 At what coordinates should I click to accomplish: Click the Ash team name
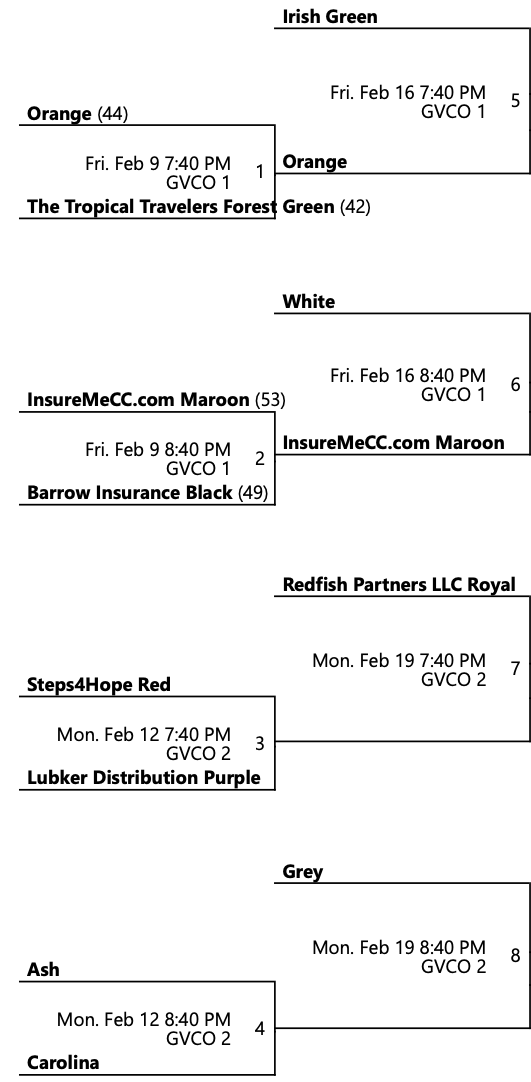click(43, 970)
